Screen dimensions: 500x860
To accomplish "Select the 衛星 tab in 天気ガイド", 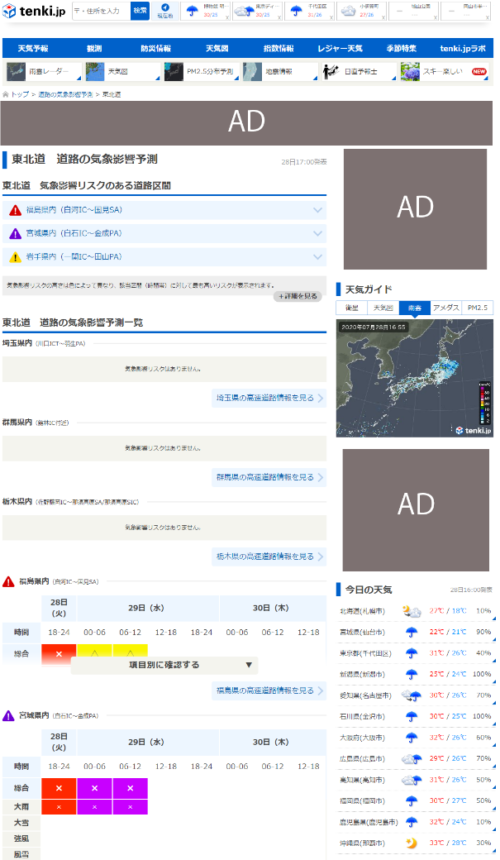I will click(x=351, y=308).
